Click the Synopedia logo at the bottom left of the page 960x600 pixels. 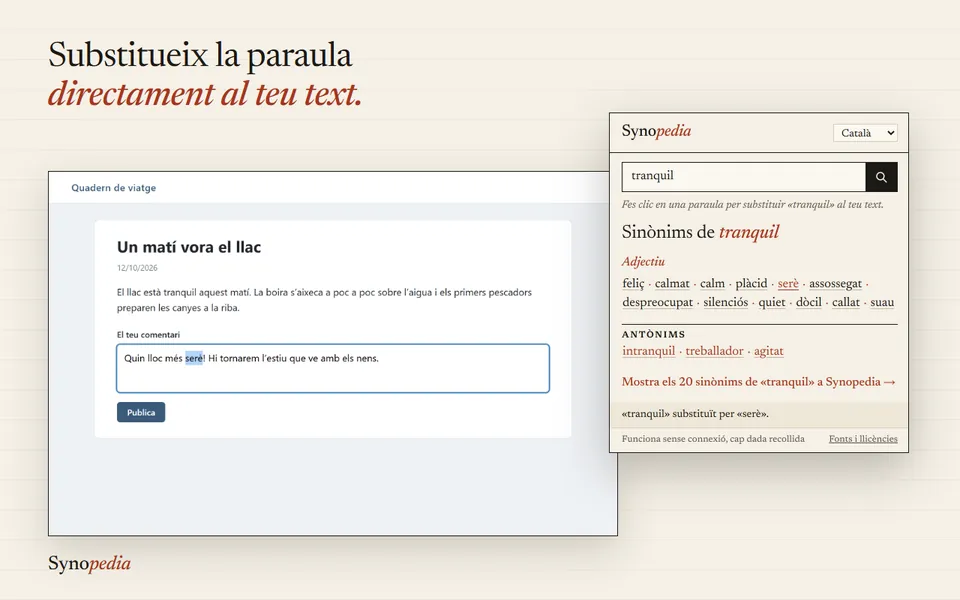tap(89, 563)
